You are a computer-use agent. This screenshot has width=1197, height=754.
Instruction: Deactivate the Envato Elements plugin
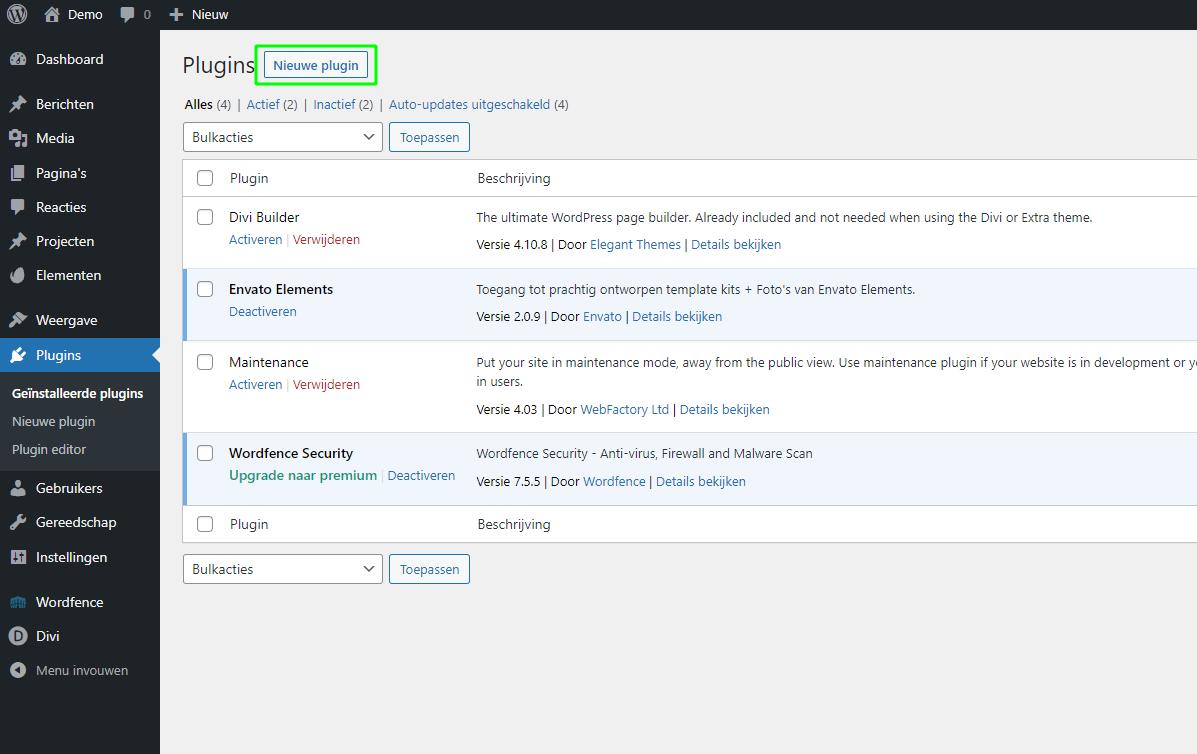(263, 311)
